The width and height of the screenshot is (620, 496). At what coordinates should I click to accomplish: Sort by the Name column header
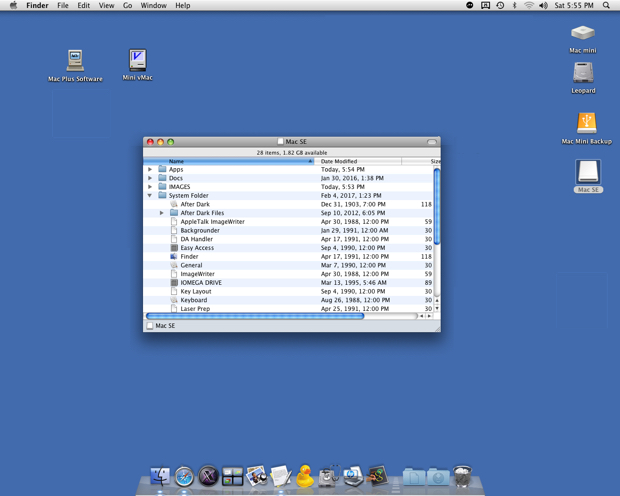229,161
